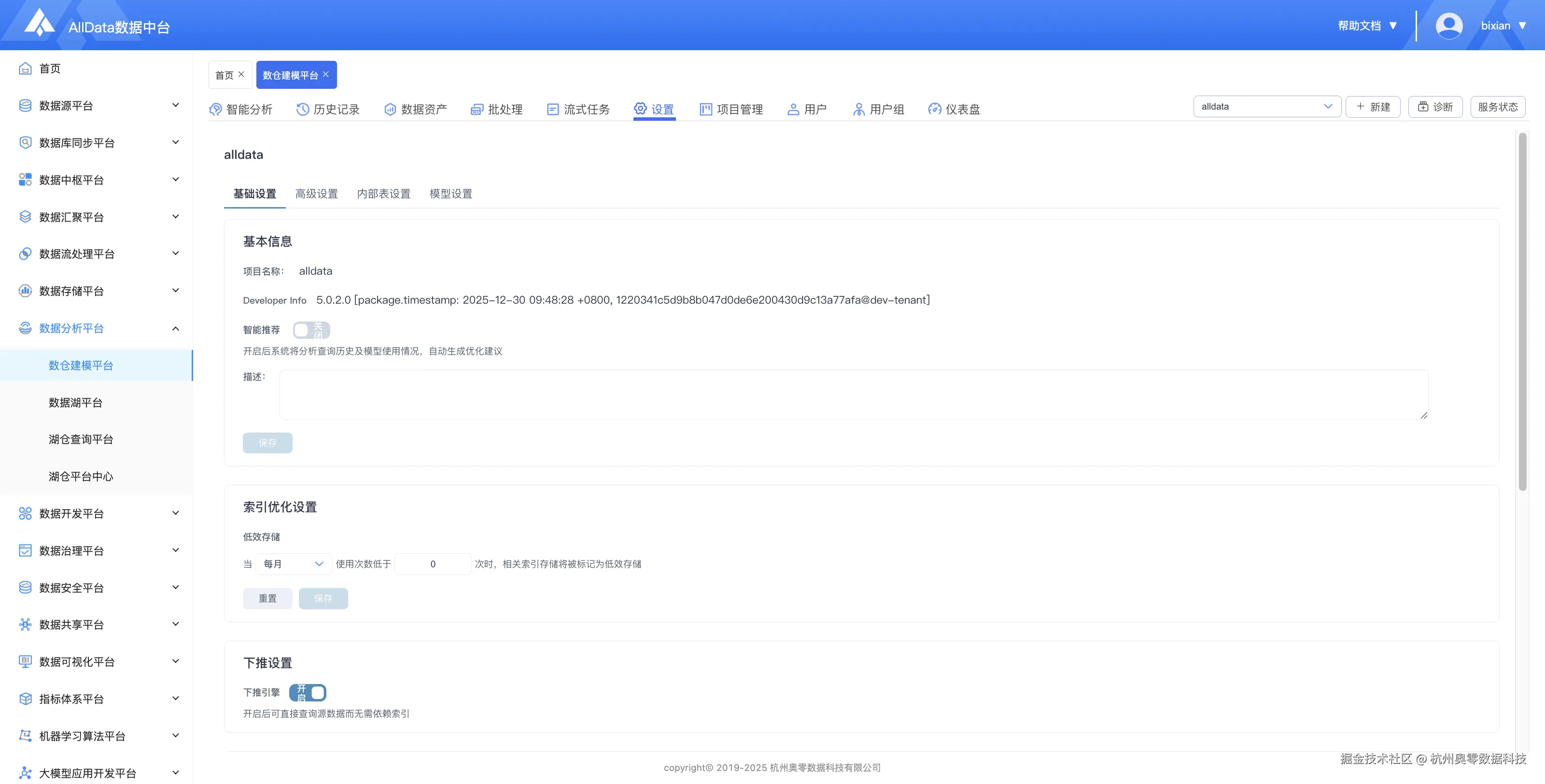The height and width of the screenshot is (784, 1545).
Task: Click the 重置 button
Action: point(267,598)
